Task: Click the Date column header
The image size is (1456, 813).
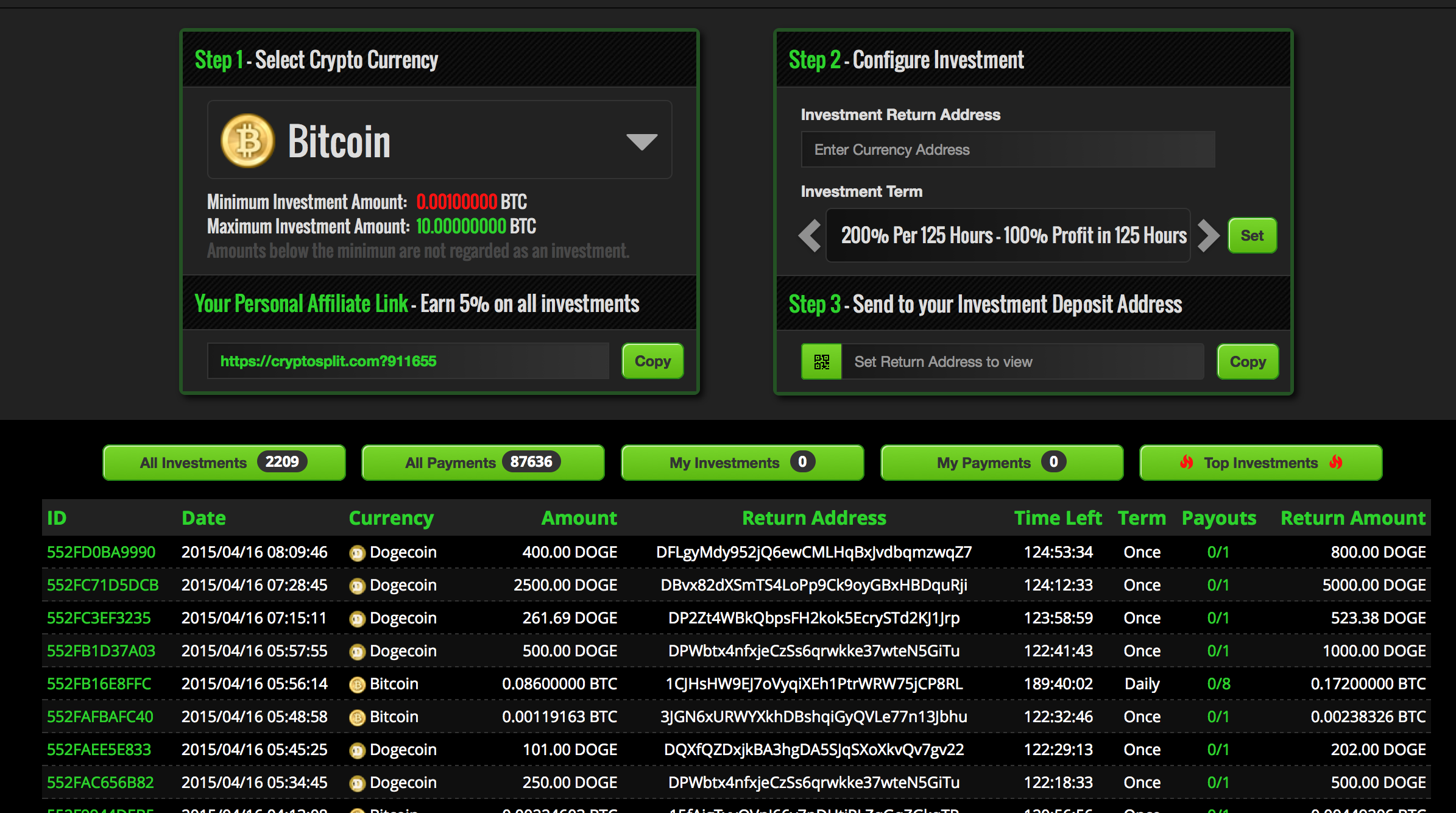Action: coord(203,518)
